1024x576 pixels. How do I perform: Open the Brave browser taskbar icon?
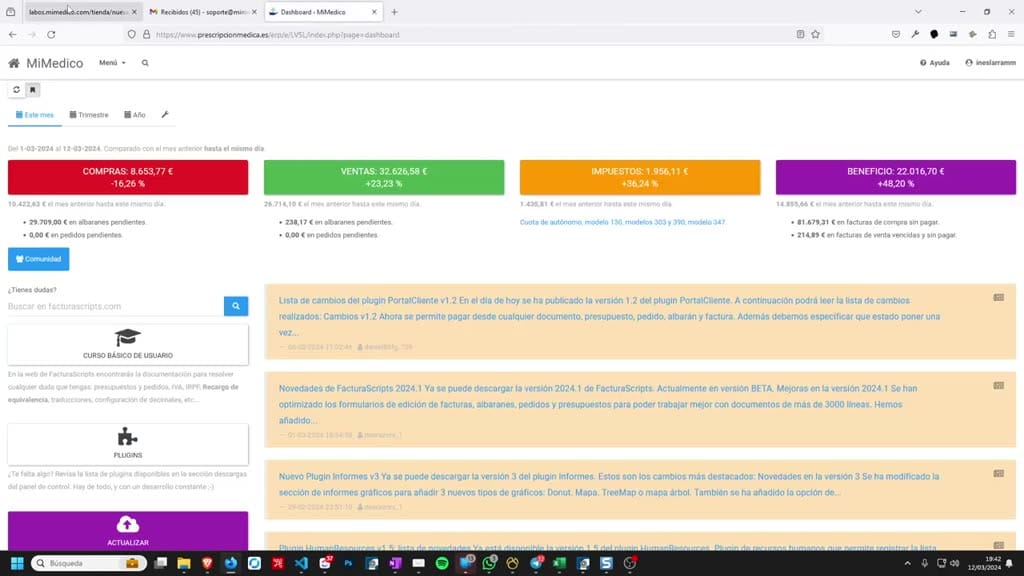pyautogui.click(x=208, y=563)
